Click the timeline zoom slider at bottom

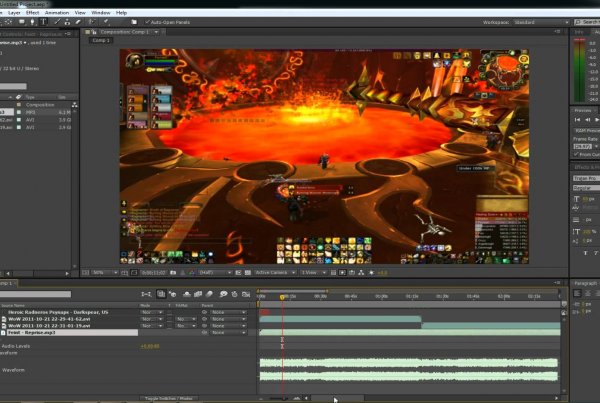click(x=279, y=398)
